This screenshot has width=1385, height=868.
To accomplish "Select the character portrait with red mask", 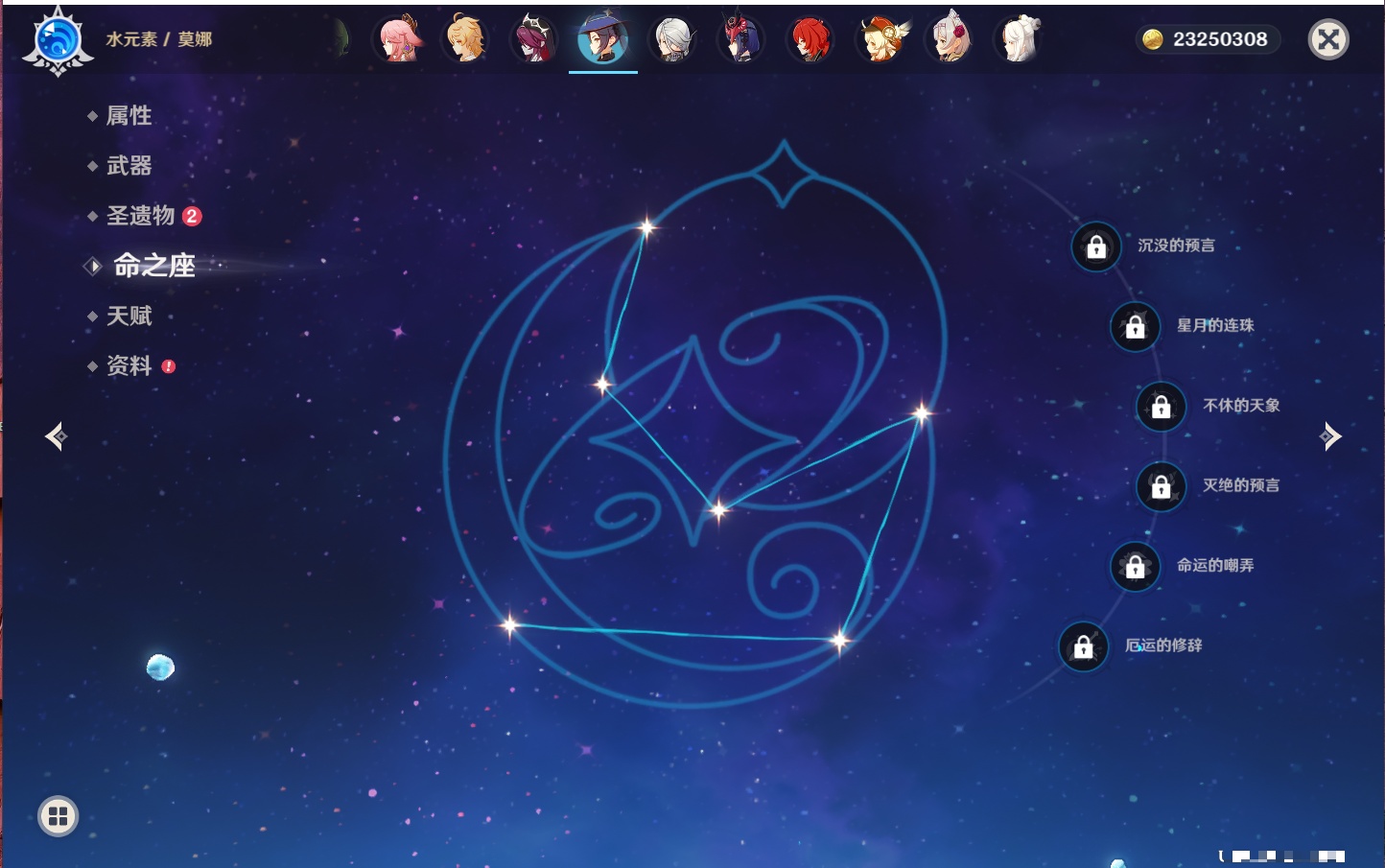I will pyautogui.click(x=740, y=39).
